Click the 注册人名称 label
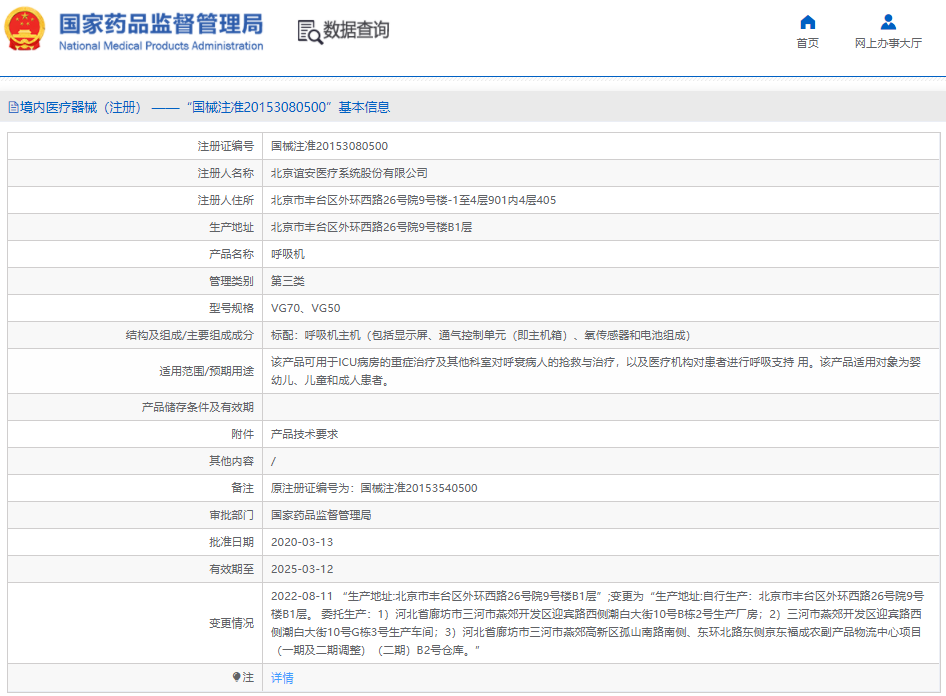Image resolution: width=946 pixels, height=696 pixels. point(226,173)
